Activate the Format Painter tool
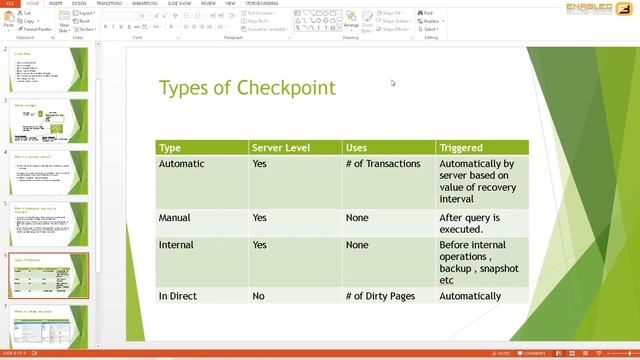Viewport: 640px width, 360px height. [x=35, y=29]
